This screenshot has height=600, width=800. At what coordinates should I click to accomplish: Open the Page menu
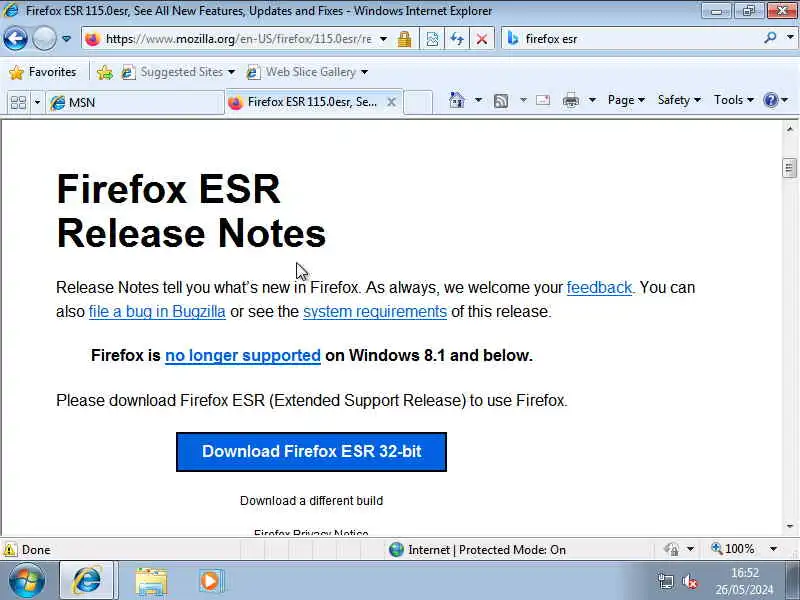(x=626, y=100)
